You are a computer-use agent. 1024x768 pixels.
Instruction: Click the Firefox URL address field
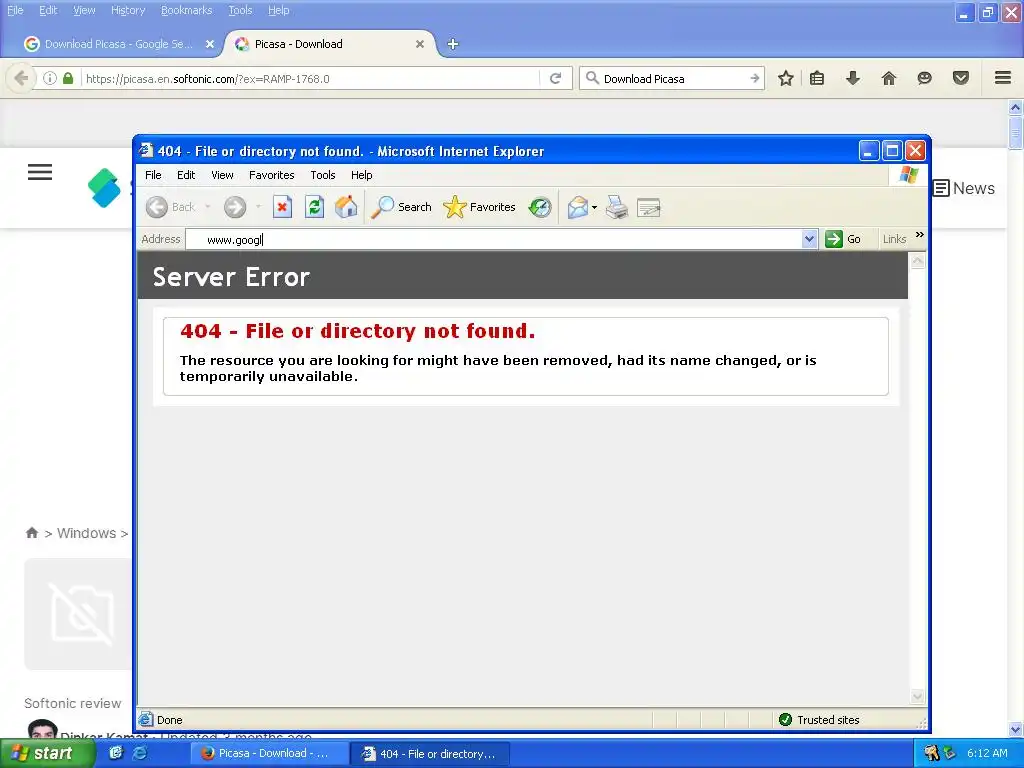click(311, 78)
